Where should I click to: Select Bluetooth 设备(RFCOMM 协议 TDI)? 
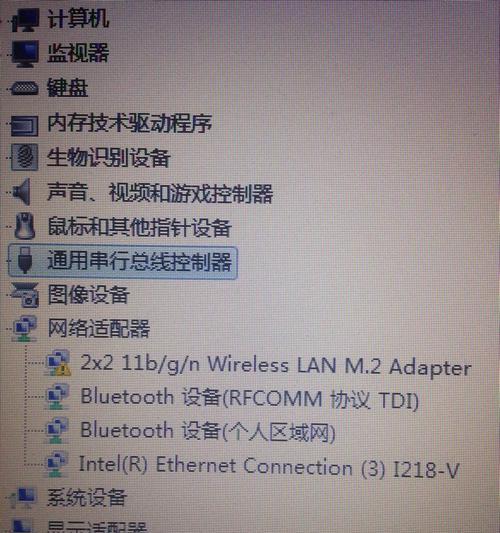click(249, 398)
